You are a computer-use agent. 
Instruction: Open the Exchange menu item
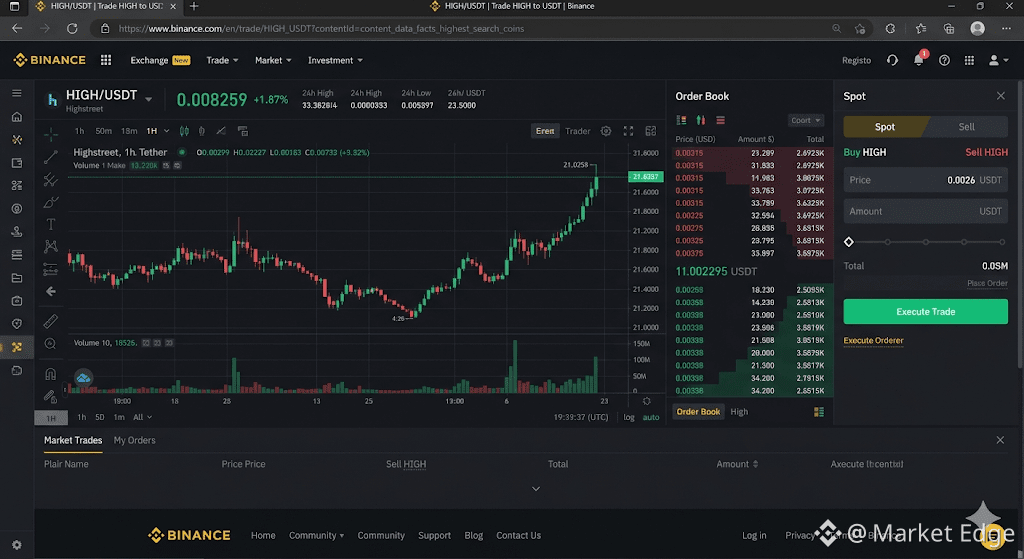coord(160,60)
